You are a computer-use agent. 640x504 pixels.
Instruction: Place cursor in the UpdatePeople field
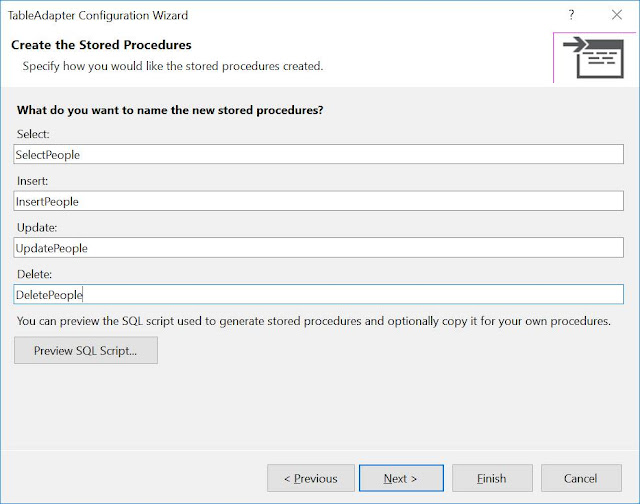[320, 247]
